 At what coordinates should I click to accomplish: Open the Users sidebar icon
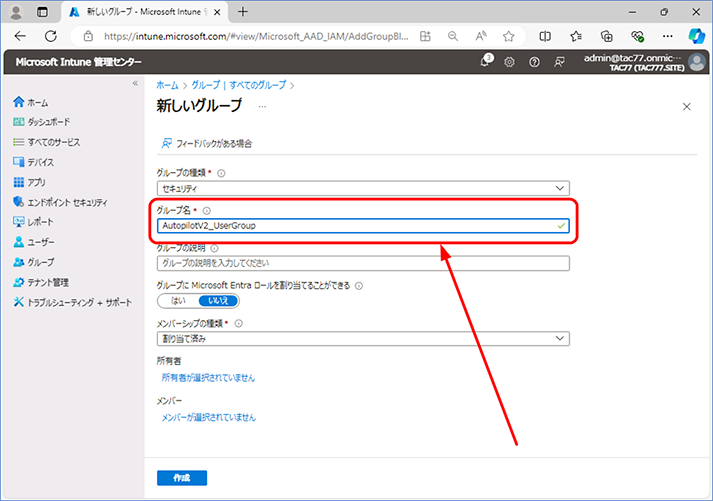pos(19,242)
